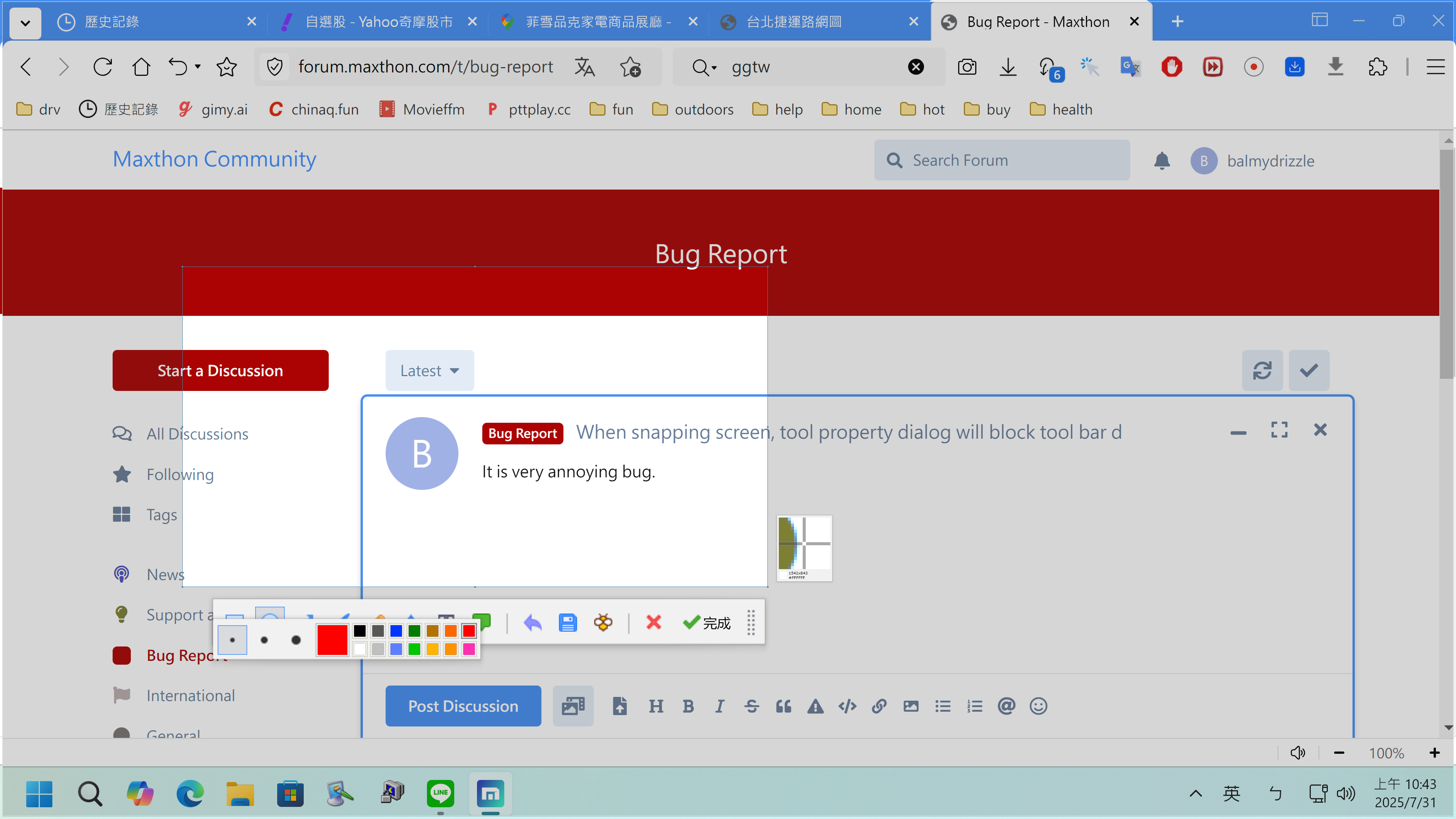Clear the ggtw search box

916,67
